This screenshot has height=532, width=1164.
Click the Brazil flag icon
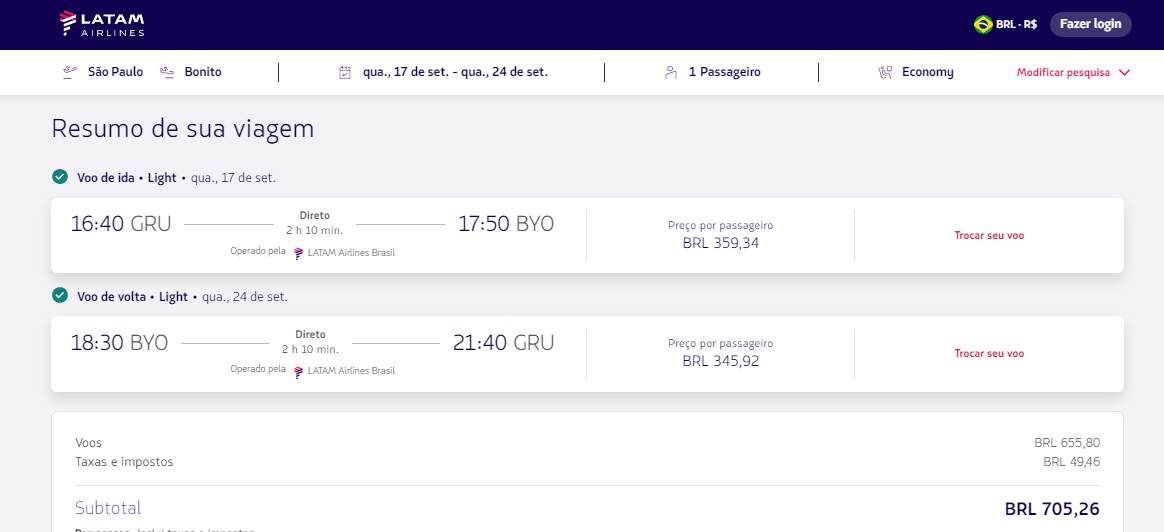983,24
